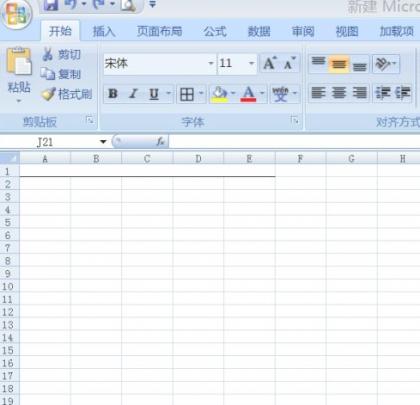Image resolution: width=420 pixels, height=405 pixels.
Task: Select the Format Painter (格式刷) brush
Action: [x=49, y=94]
